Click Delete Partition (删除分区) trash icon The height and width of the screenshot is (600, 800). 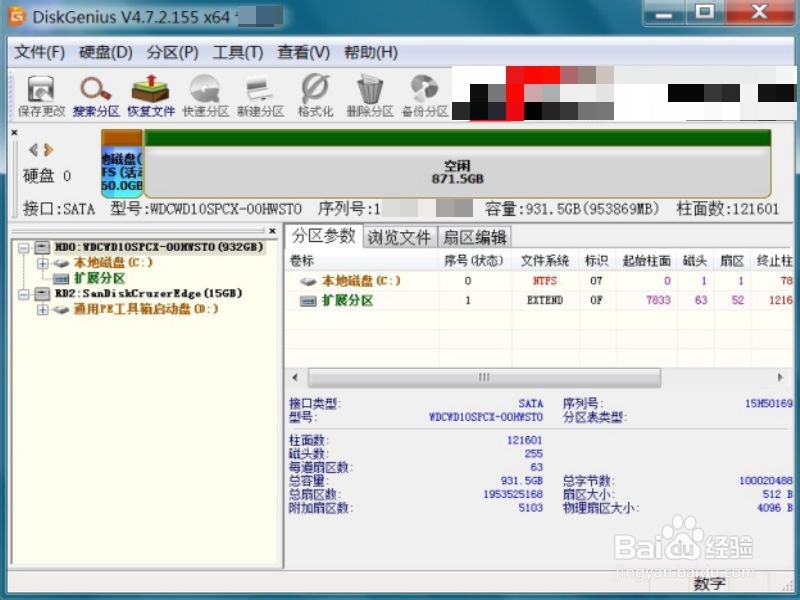point(370,96)
